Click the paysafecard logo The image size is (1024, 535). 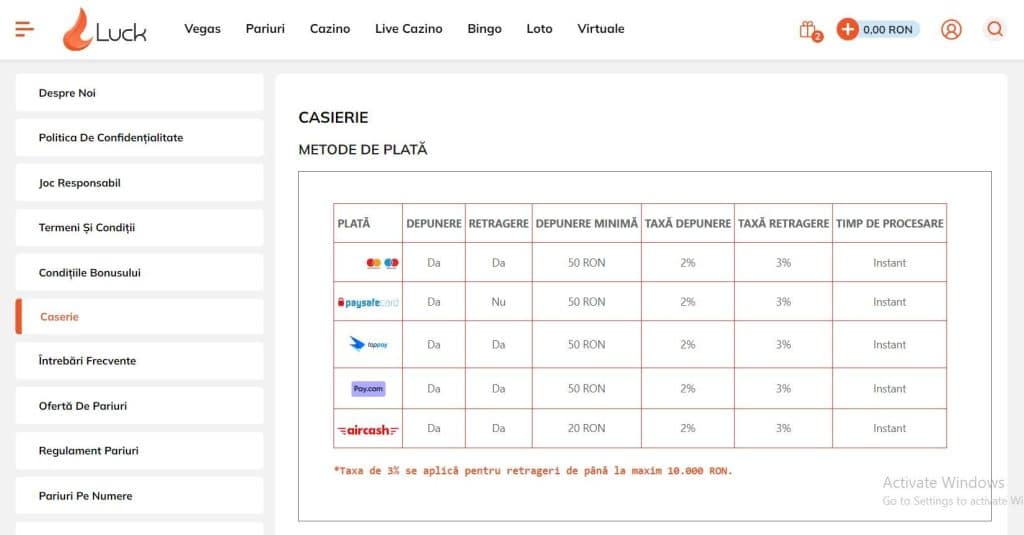tap(368, 302)
